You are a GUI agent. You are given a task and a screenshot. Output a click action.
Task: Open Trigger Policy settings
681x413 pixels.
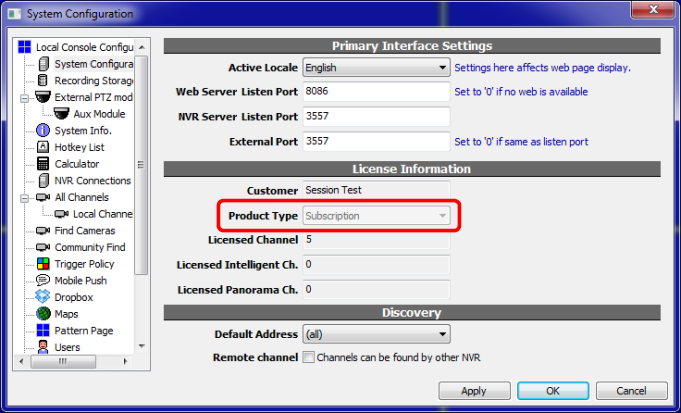coord(84,264)
